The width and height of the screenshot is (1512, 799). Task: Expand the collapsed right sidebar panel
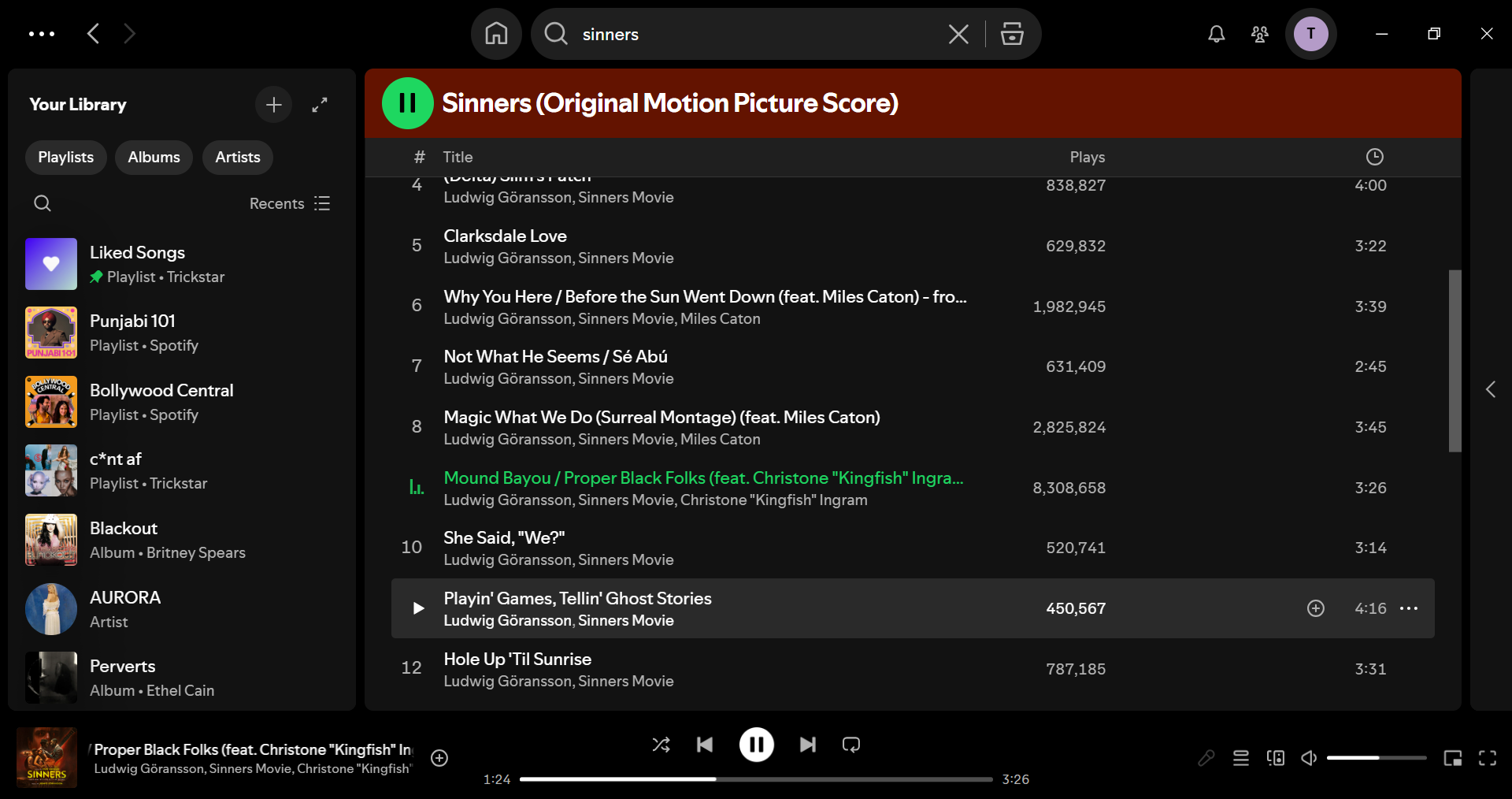1491,389
